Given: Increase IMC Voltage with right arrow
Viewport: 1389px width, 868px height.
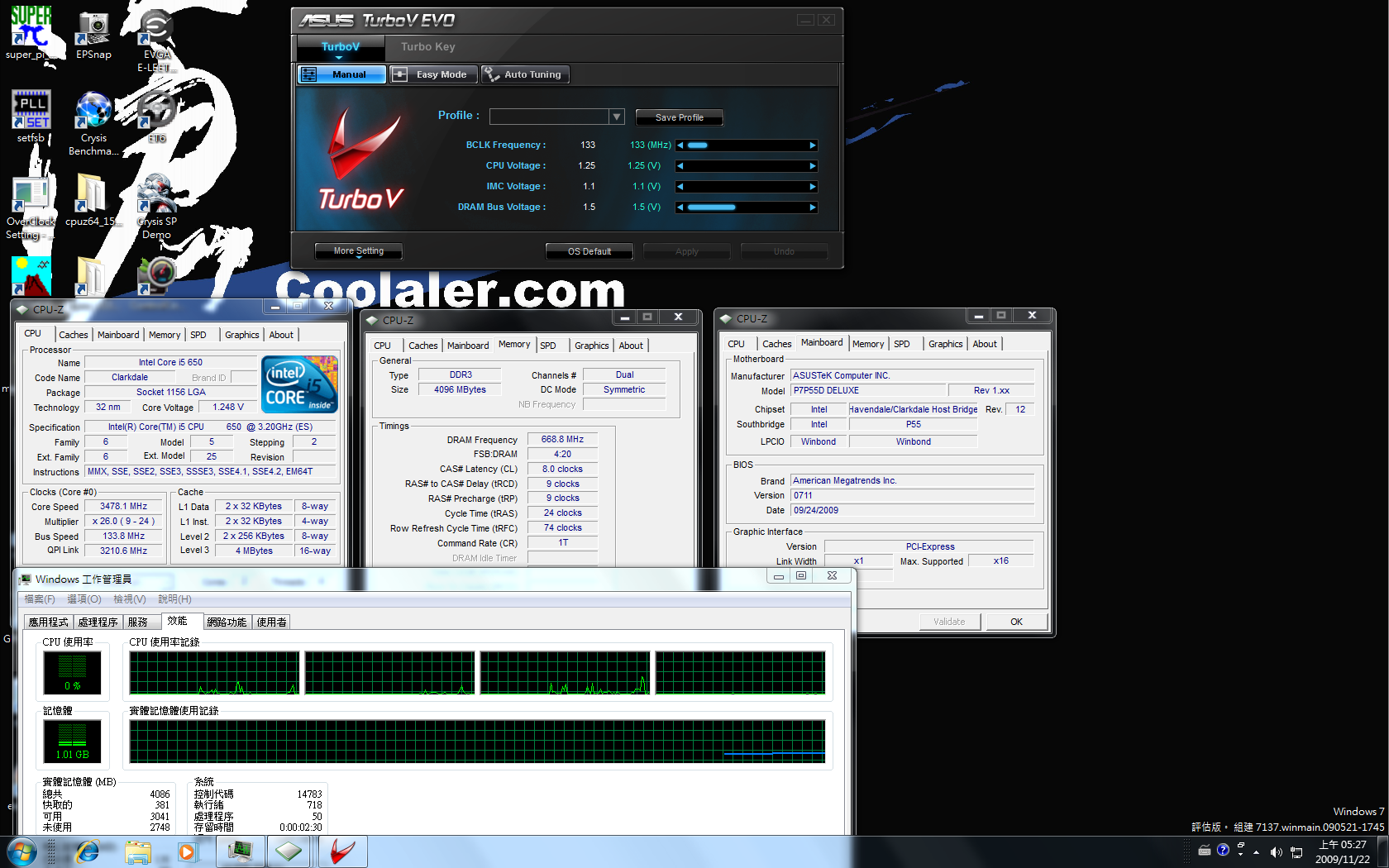Looking at the screenshot, I should coord(813,187).
